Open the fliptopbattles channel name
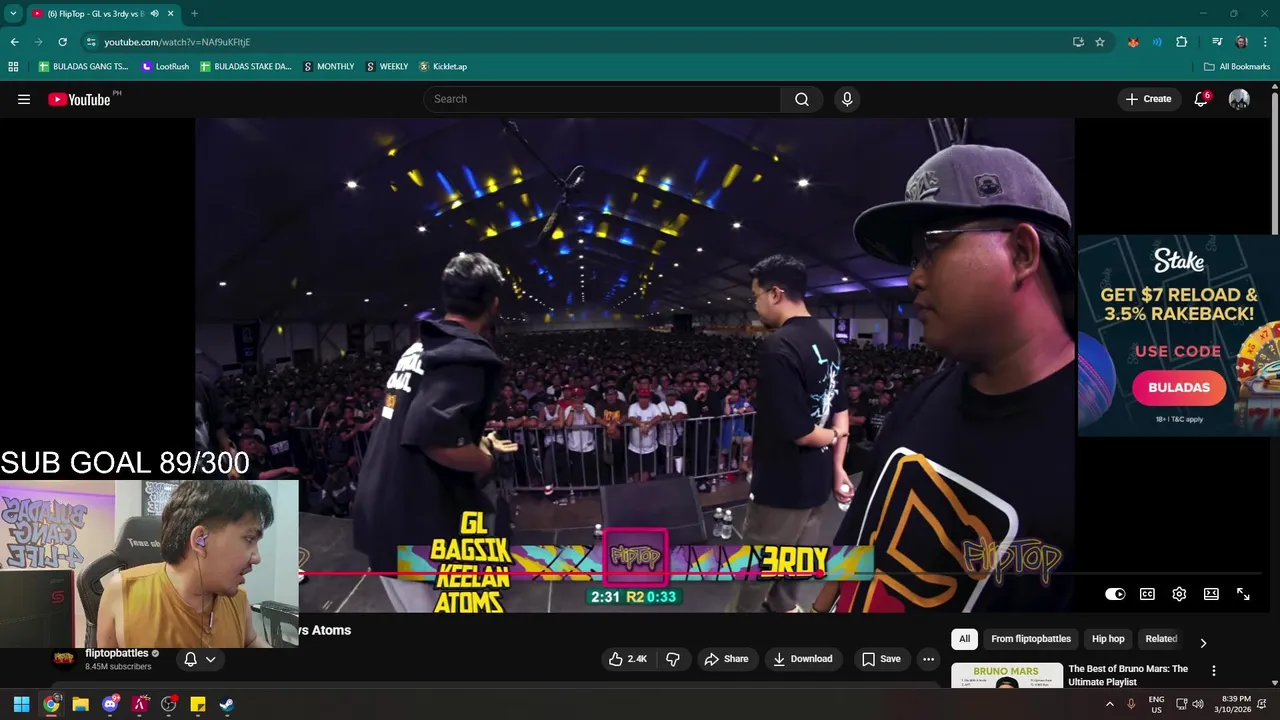 pyautogui.click(x=116, y=653)
